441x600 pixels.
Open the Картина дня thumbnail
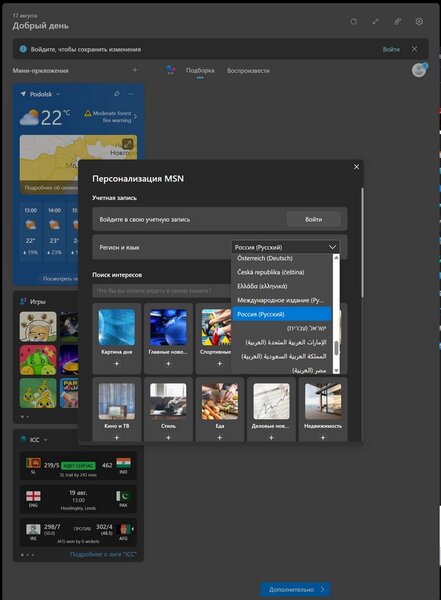[x=117, y=328]
